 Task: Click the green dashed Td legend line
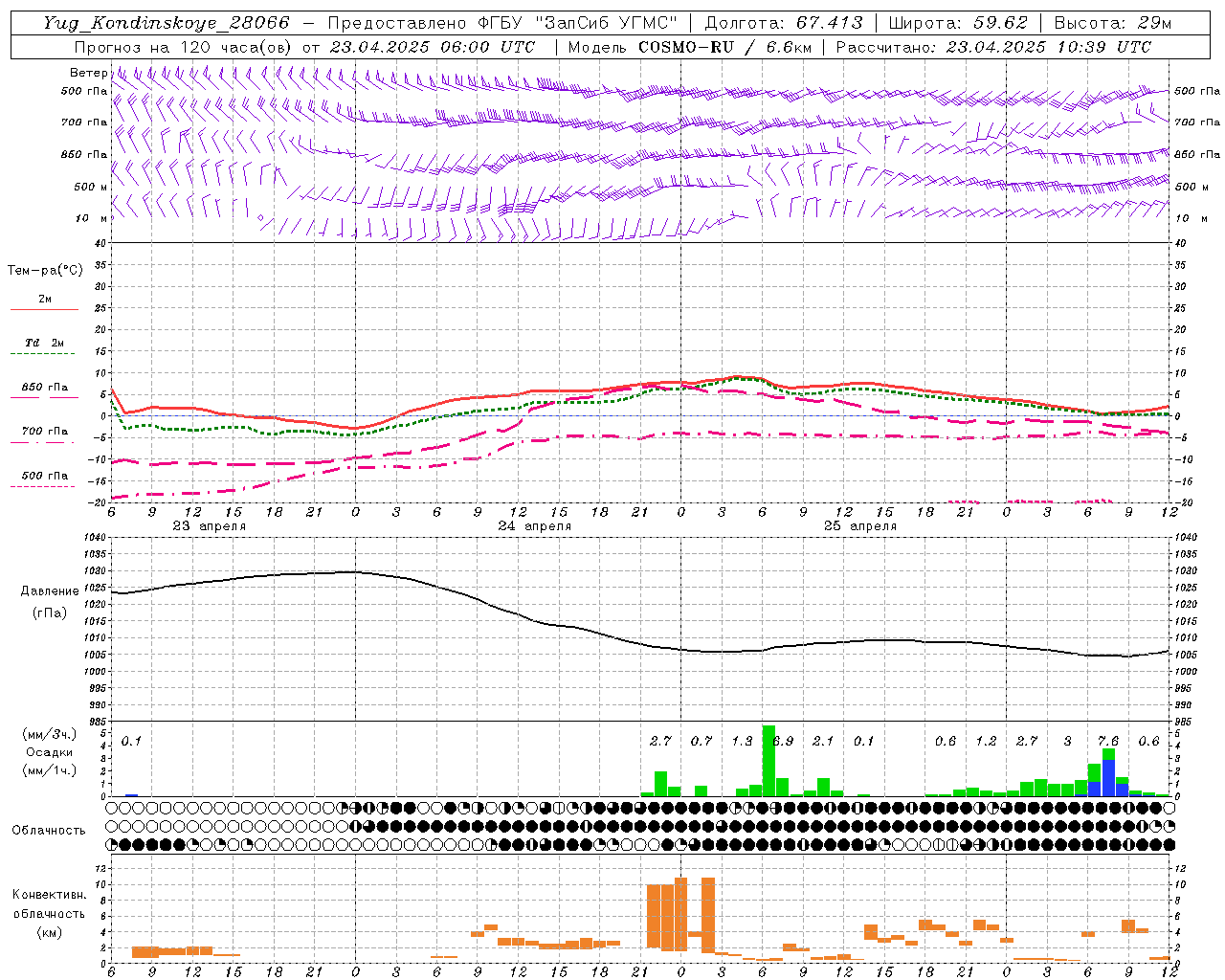[x=44, y=354]
